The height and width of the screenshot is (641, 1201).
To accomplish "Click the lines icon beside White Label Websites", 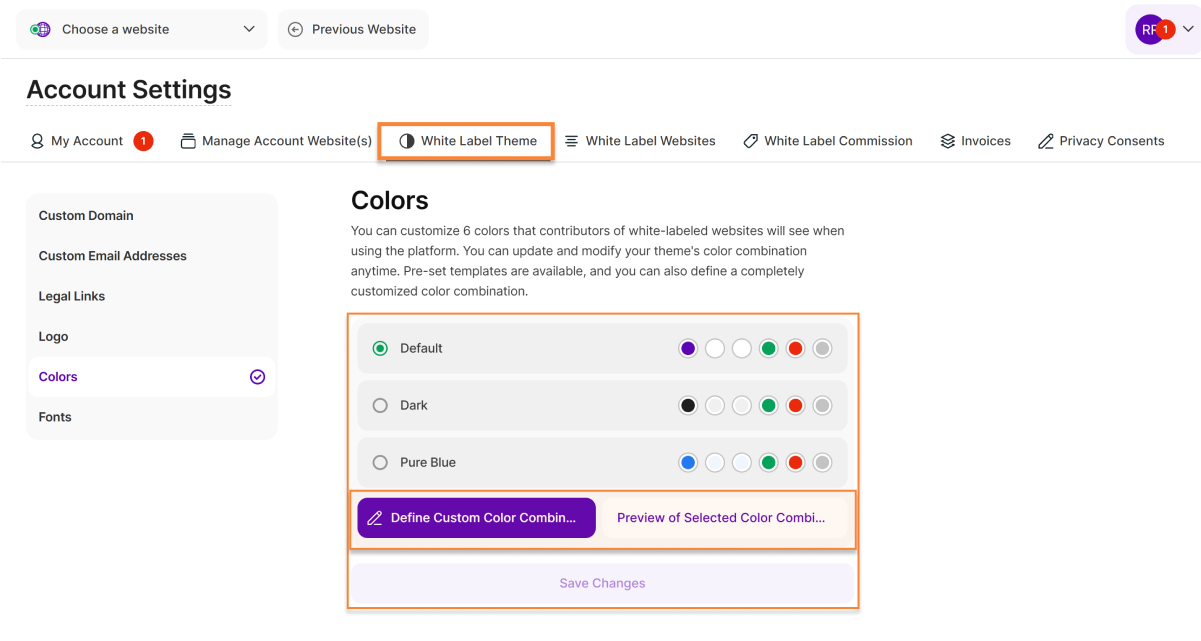I will (572, 142).
